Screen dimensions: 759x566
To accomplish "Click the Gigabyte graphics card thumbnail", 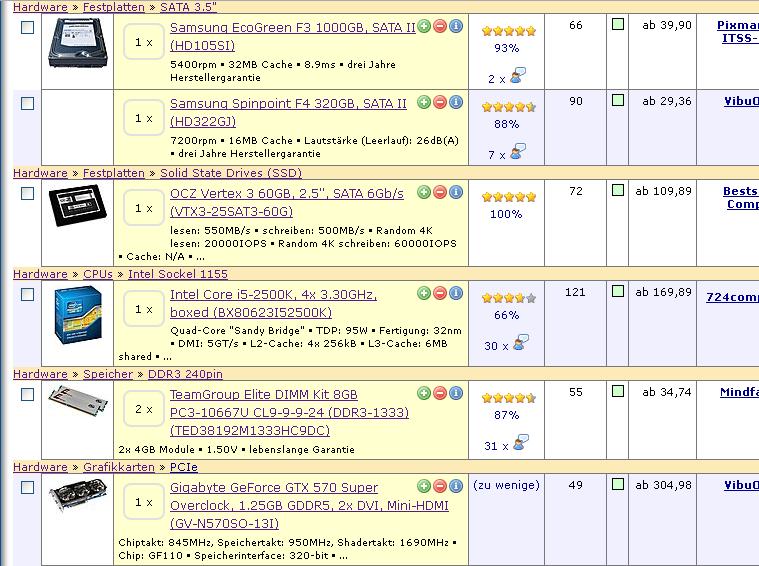I will (x=77, y=495).
